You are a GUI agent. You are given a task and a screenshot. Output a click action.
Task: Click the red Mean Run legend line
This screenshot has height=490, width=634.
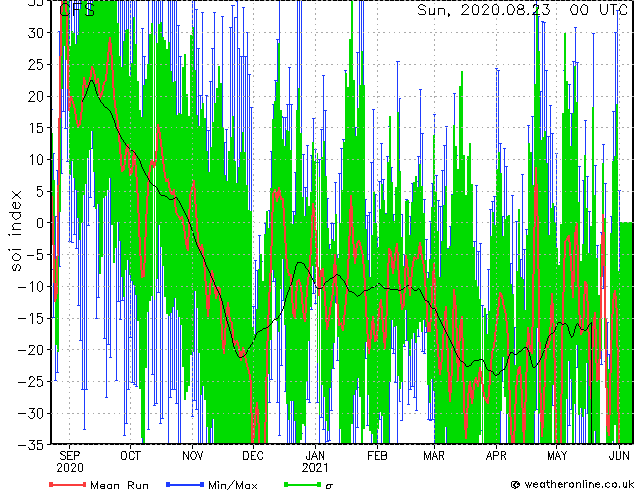tap(68, 484)
